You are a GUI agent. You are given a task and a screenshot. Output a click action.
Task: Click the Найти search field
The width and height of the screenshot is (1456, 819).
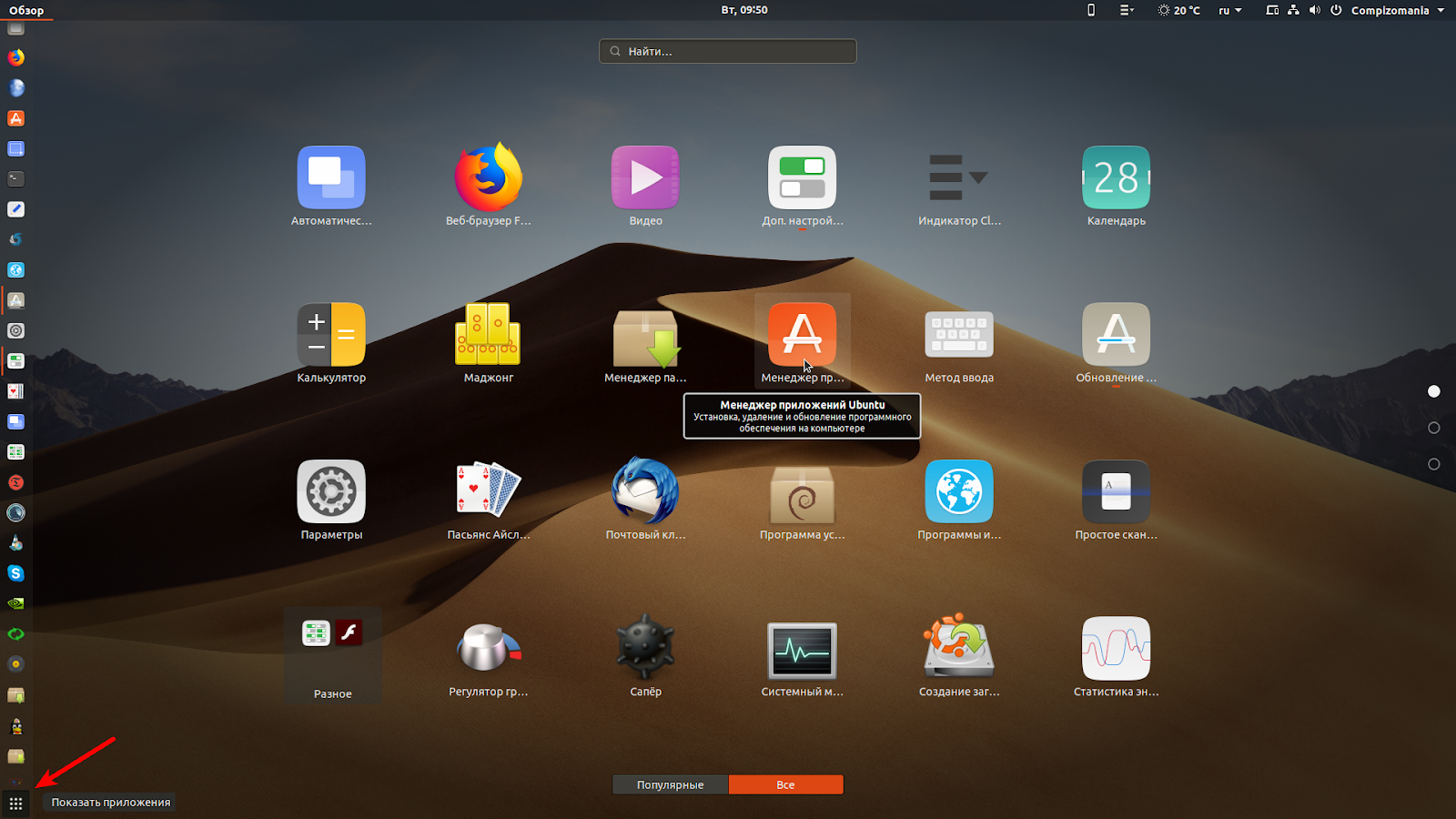pos(727,51)
